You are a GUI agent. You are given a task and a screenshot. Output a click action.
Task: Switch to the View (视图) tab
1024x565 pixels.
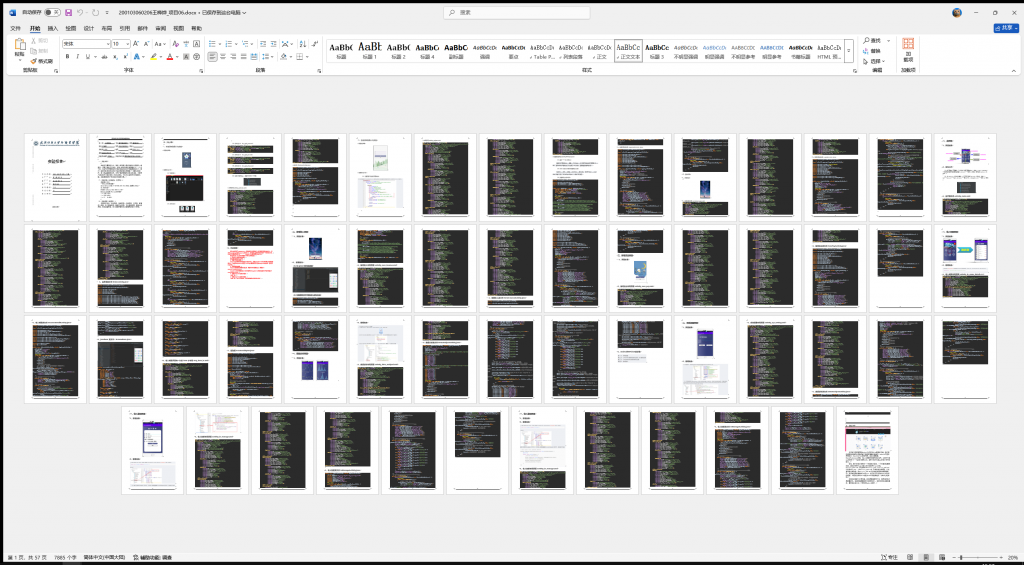[x=178, y=28]
